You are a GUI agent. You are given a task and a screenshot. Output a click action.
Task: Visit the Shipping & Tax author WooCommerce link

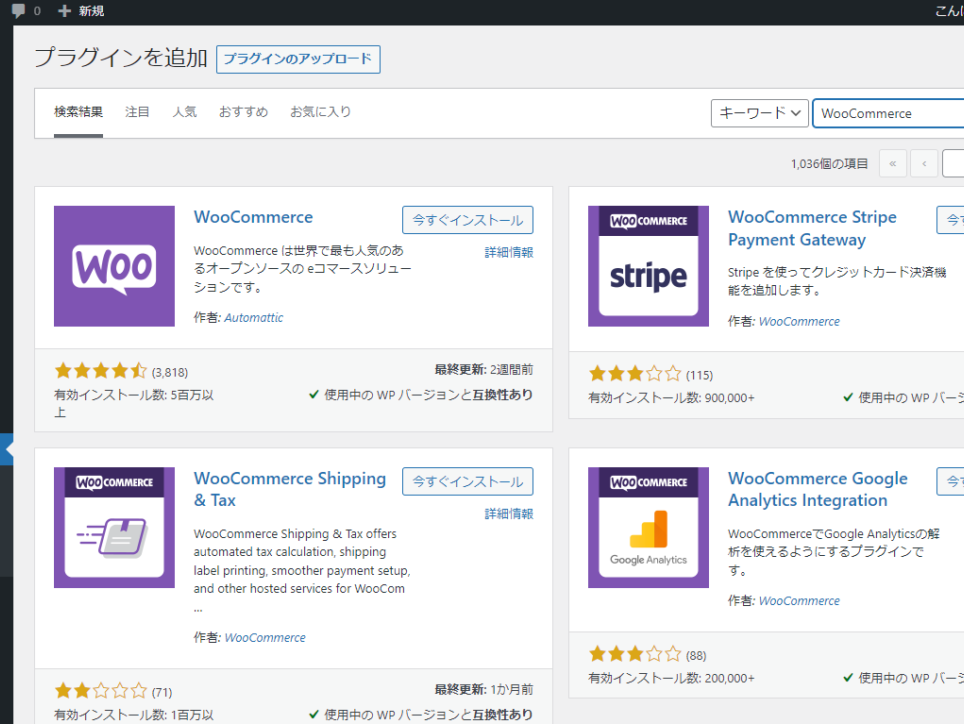coord(265,638)
